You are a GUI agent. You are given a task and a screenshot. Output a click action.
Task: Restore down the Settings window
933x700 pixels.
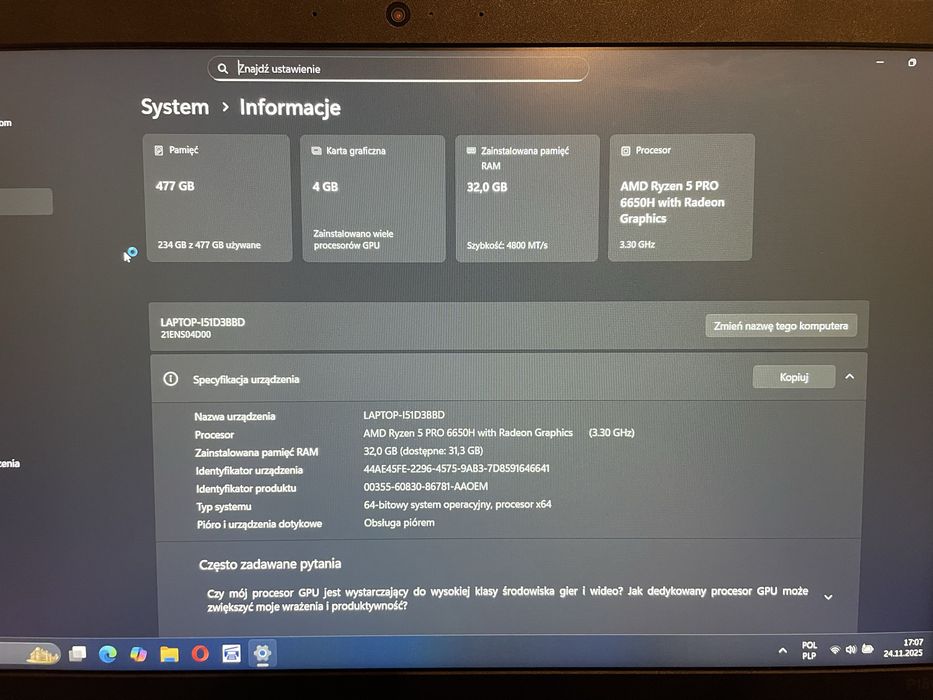tap(912, 62)
